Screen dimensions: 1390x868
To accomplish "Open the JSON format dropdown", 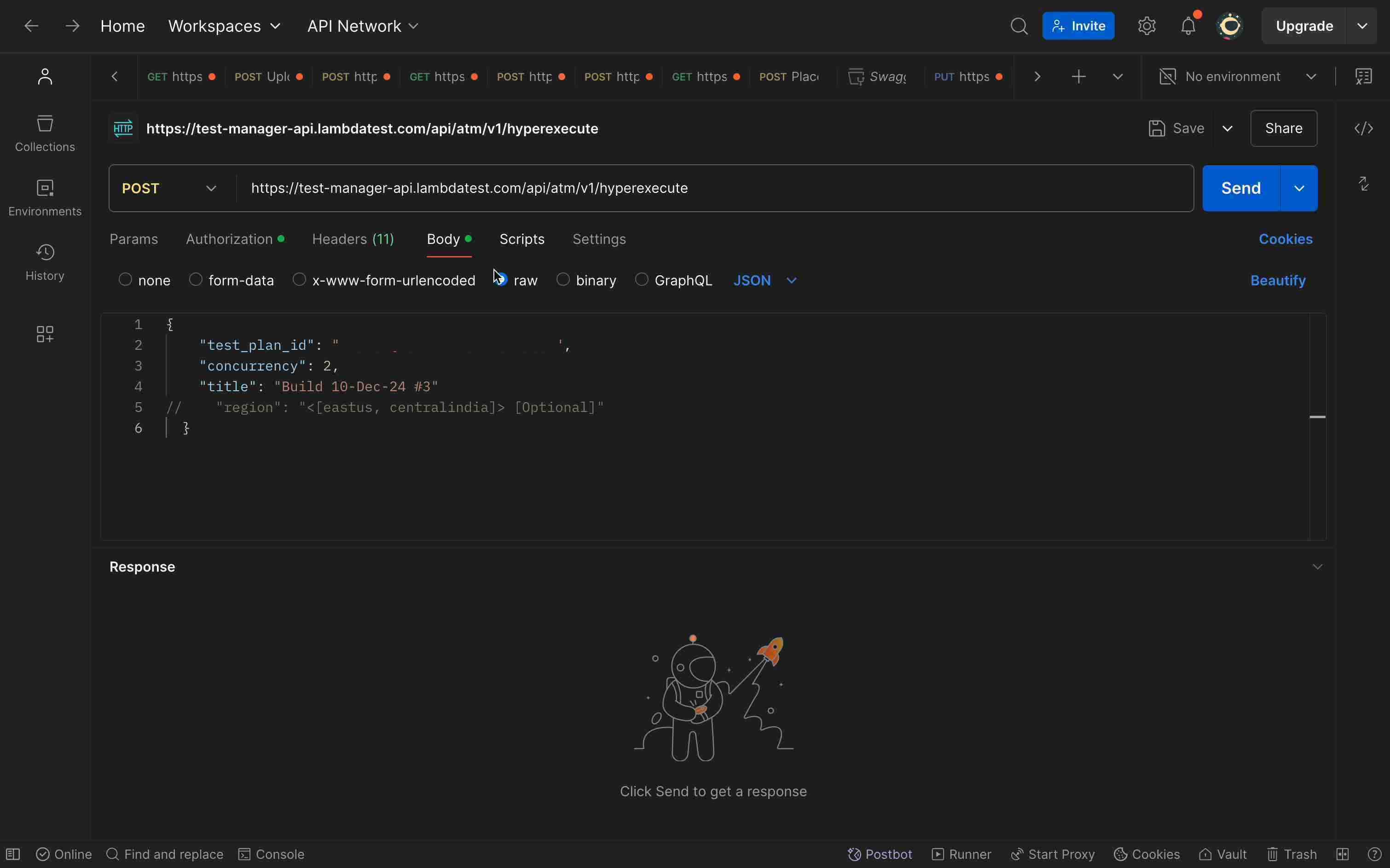I will point(765,280).
